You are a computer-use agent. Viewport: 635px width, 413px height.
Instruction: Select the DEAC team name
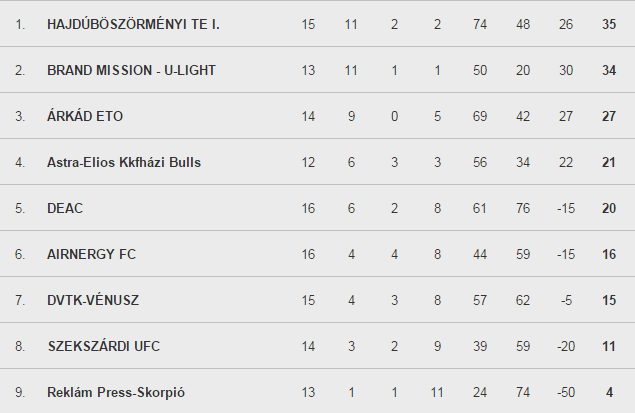tap(65, 209)
